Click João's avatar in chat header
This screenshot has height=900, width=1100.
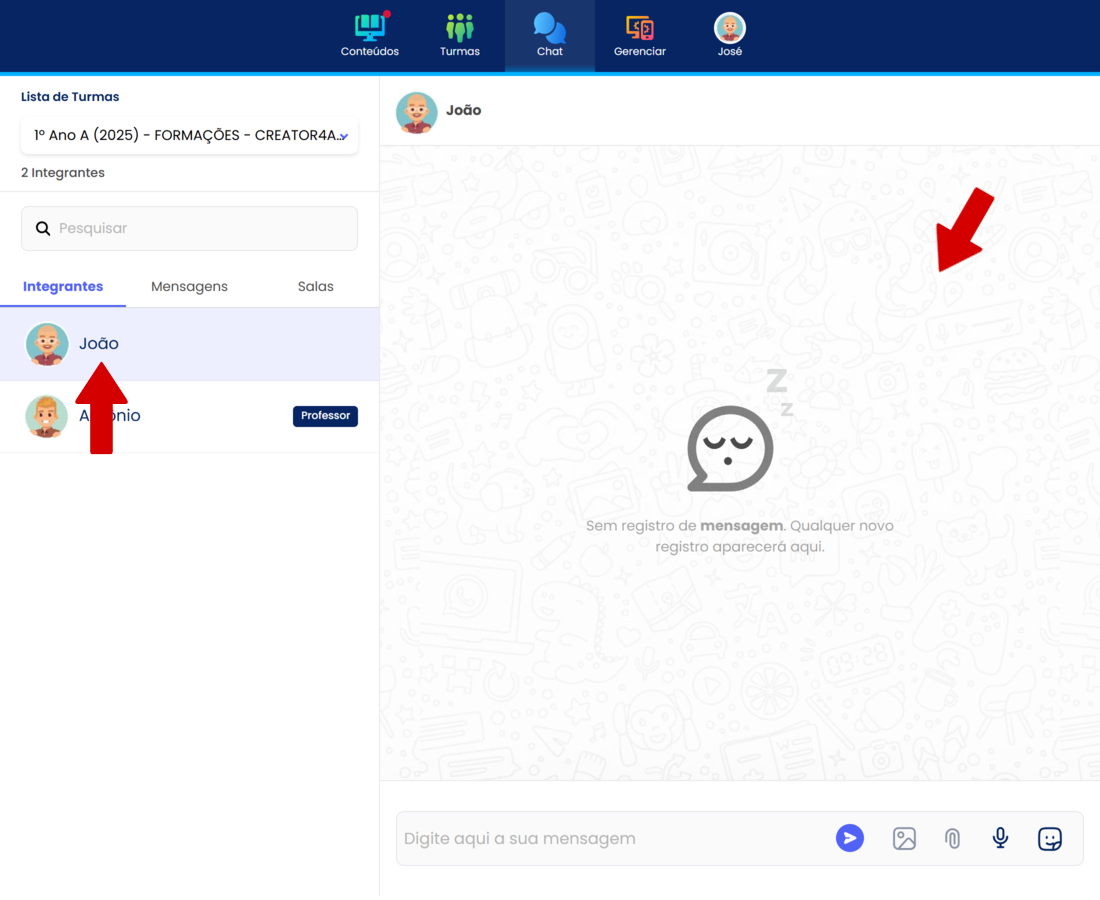tap(417, 112)
